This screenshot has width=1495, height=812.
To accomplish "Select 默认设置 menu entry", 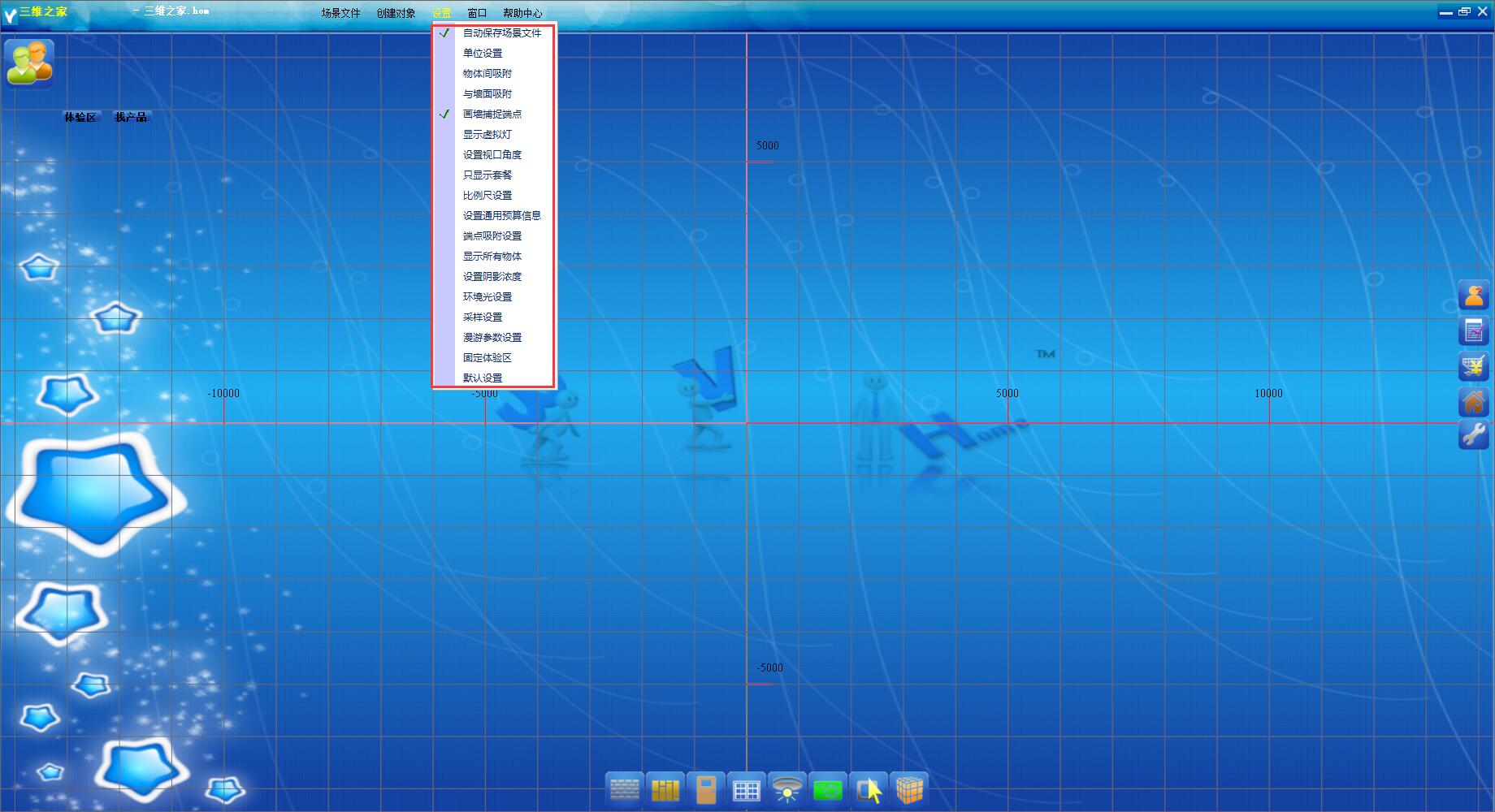I will click(482, 378).
